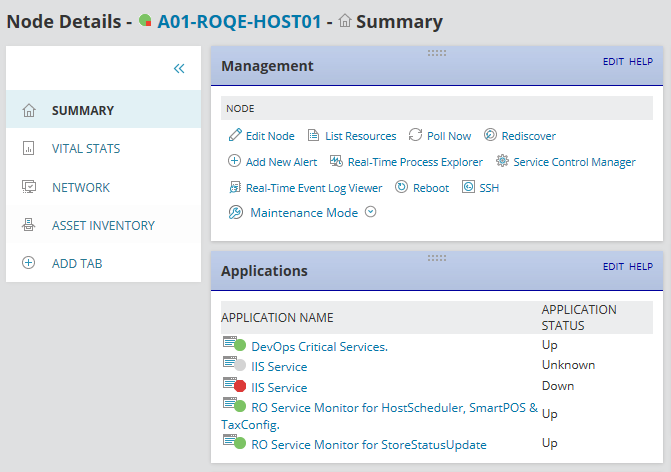Collapse the left sidebar with double chevron
671x472 pixels.
point(179,69)
